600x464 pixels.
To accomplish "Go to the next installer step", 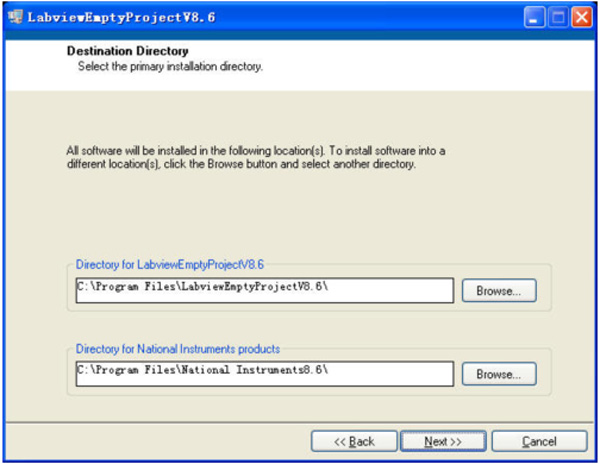I will coord(443,441).
